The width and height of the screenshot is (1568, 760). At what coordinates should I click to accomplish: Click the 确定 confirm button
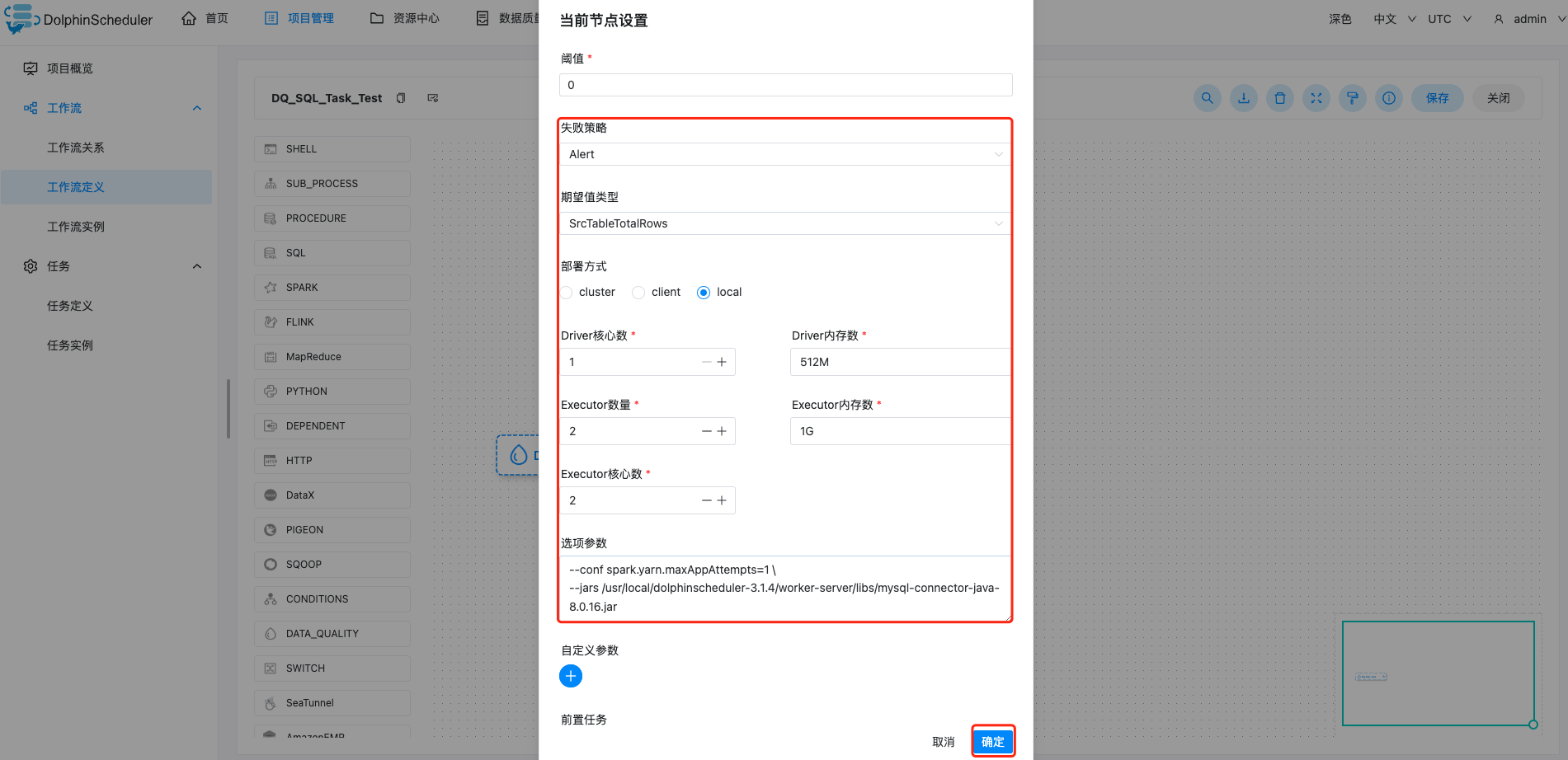pos(993,742)
